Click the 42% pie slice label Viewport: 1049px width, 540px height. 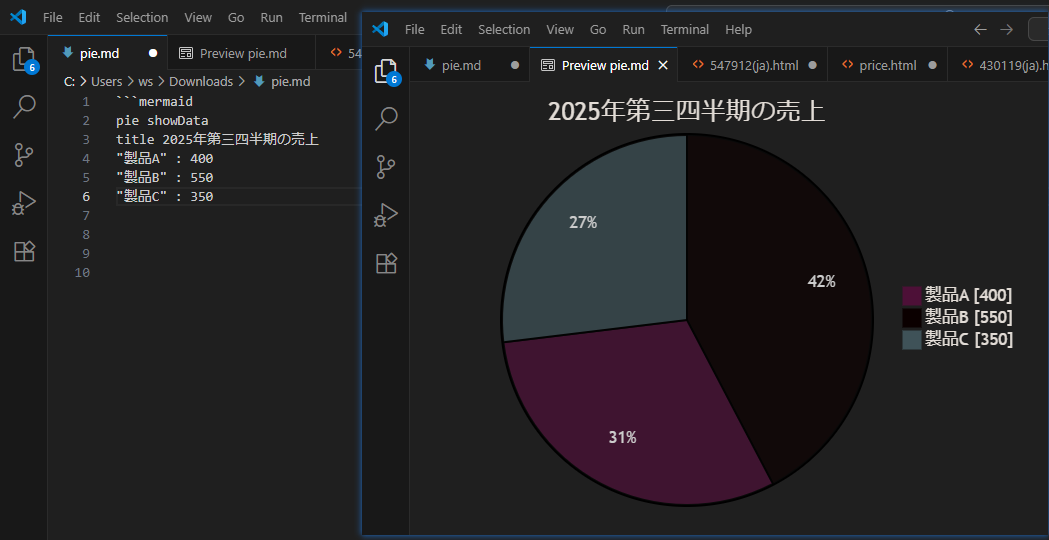pos(822,282)
